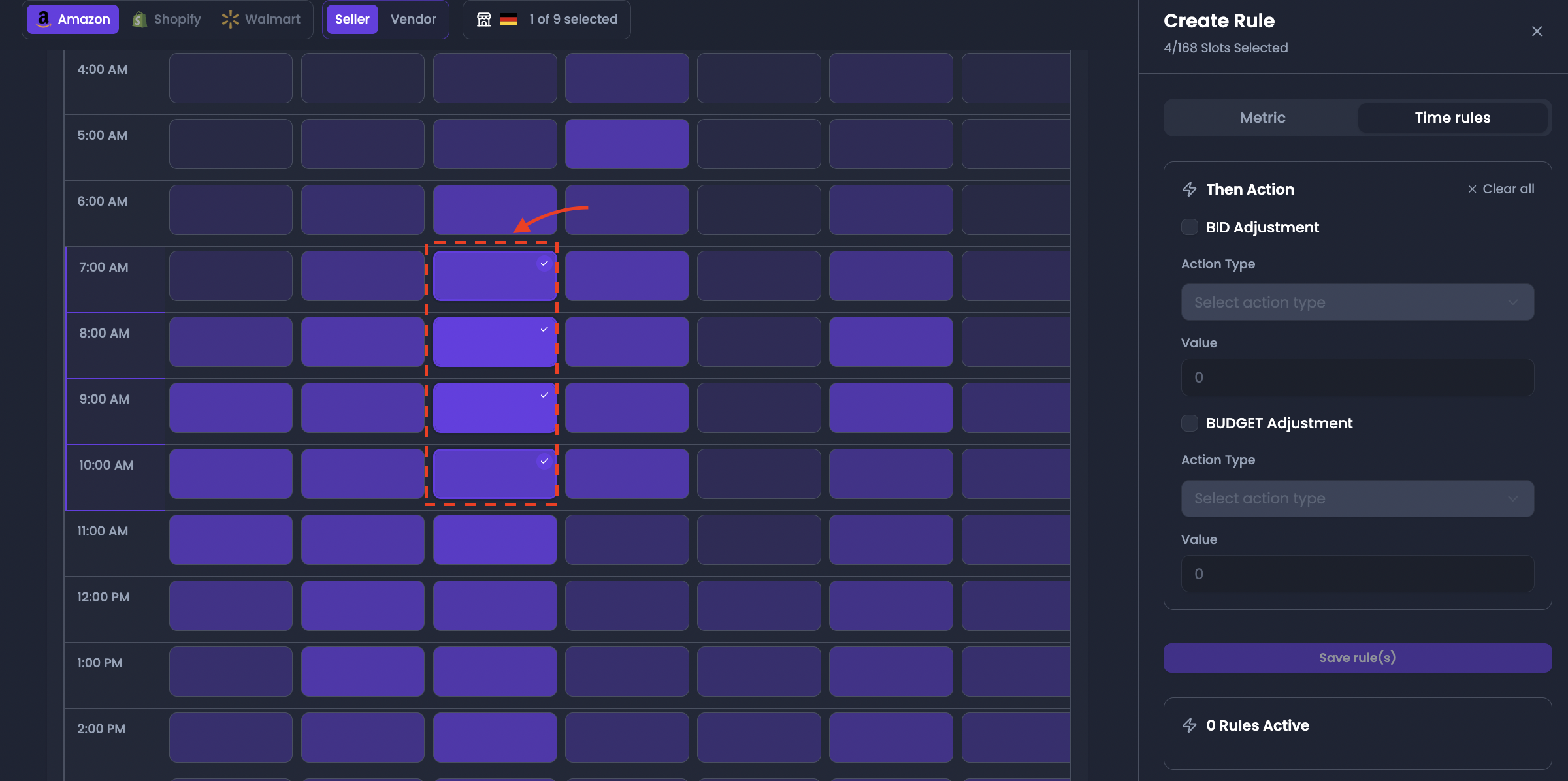Open the '1 of 9 selected' store selector

point(547,19)
